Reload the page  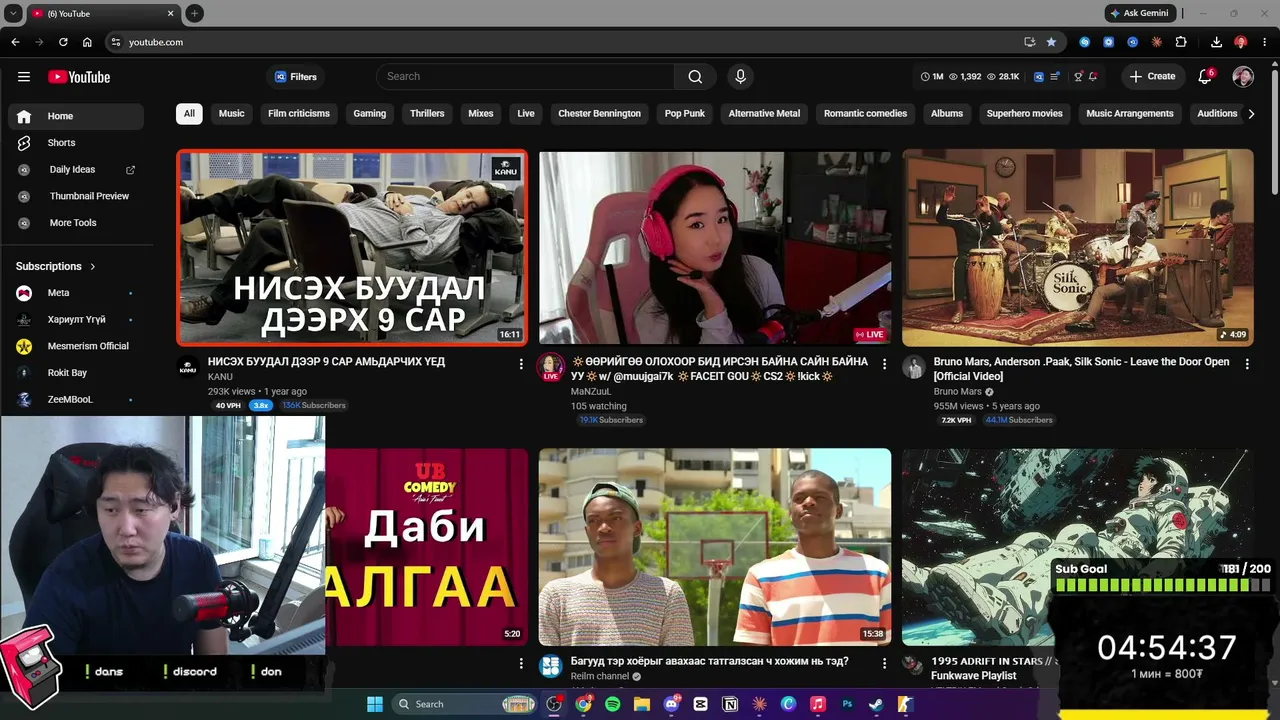(x=63, y=42)
